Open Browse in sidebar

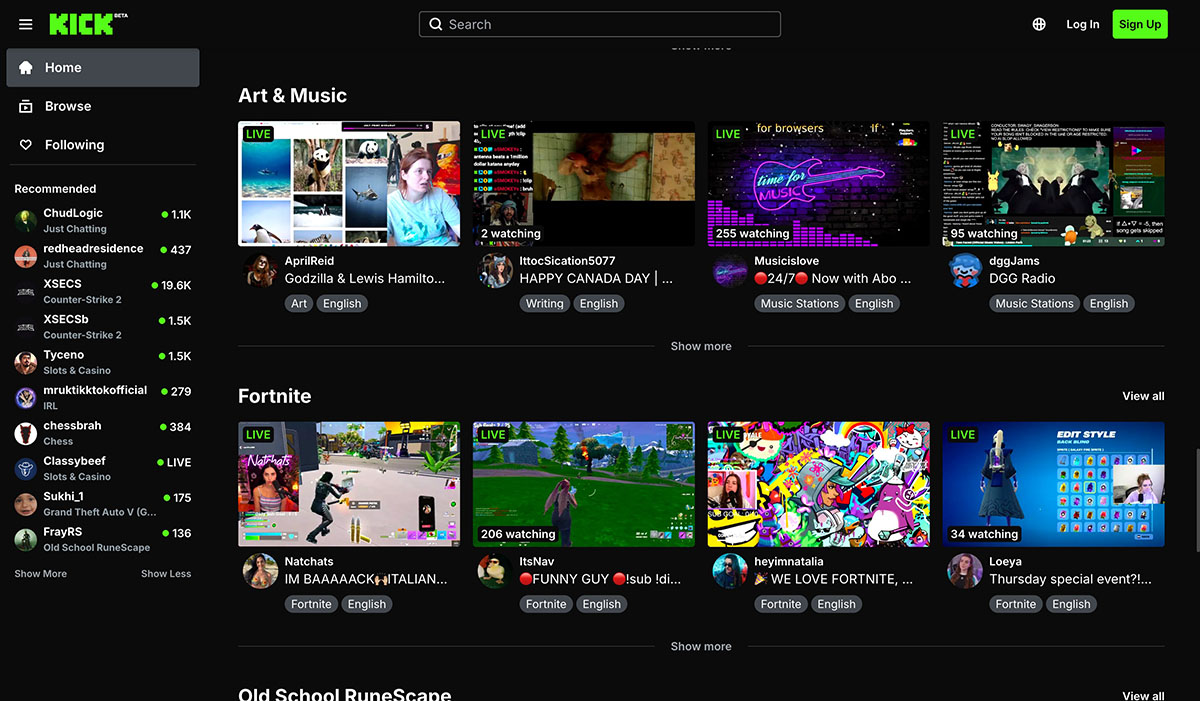pyautogui.click(x=103, y=106)
